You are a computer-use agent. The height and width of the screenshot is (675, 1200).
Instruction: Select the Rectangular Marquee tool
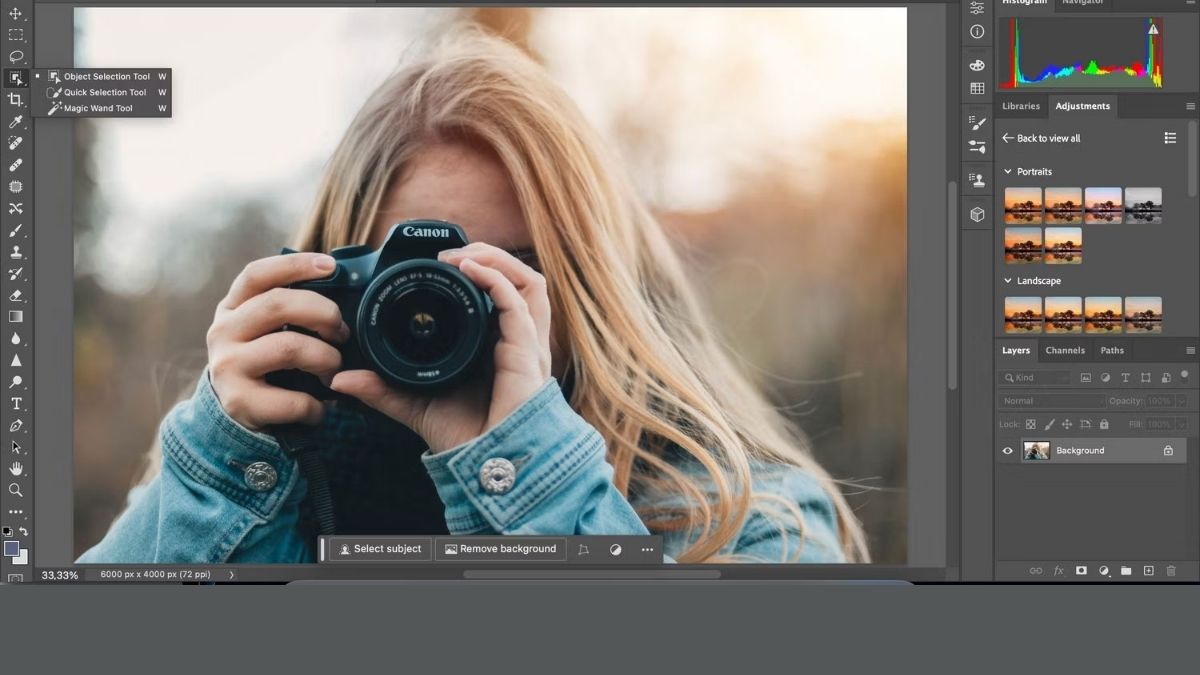[x=15, y=35]
